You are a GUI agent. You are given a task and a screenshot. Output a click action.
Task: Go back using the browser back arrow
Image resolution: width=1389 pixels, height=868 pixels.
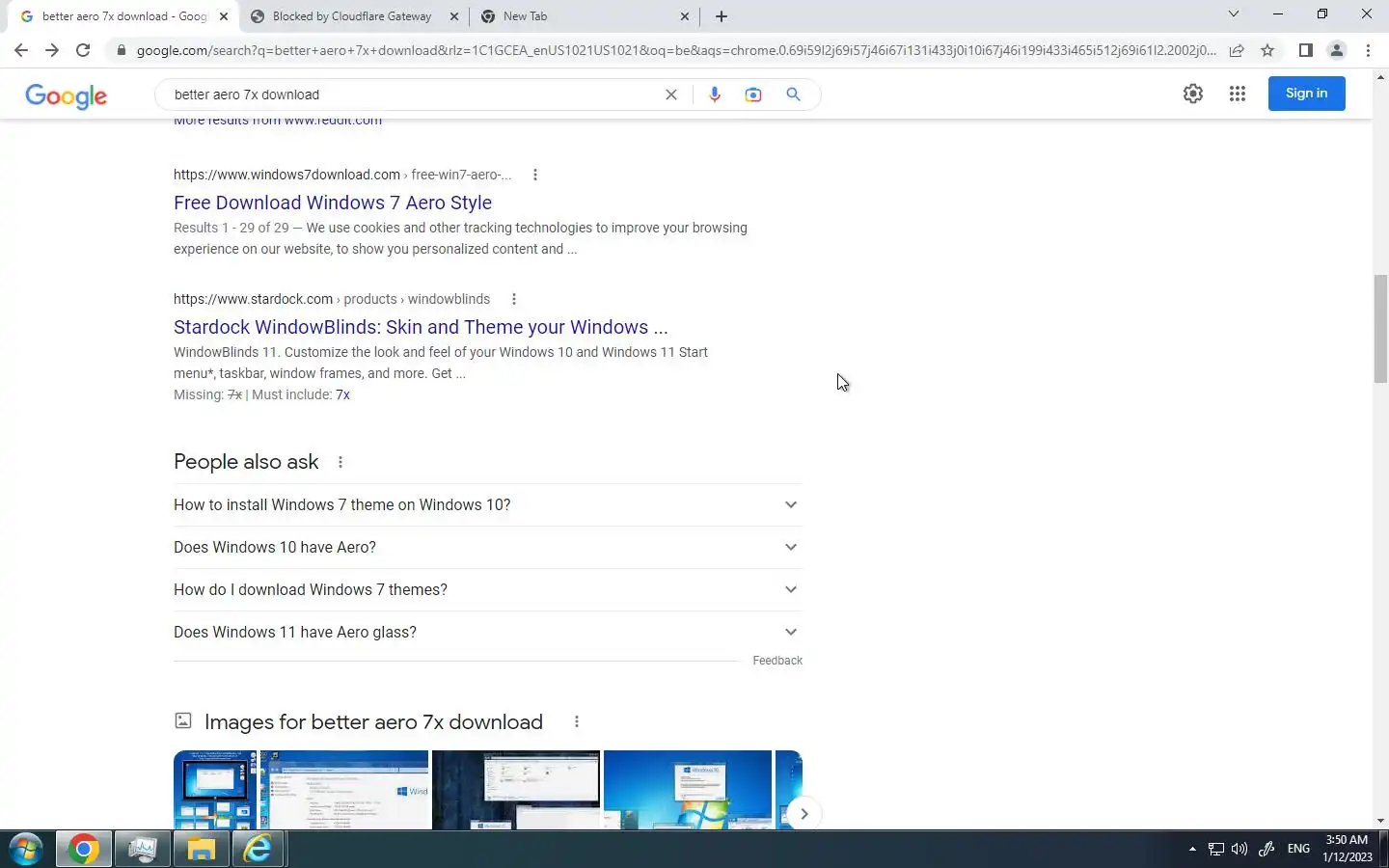tap(21, 50)
